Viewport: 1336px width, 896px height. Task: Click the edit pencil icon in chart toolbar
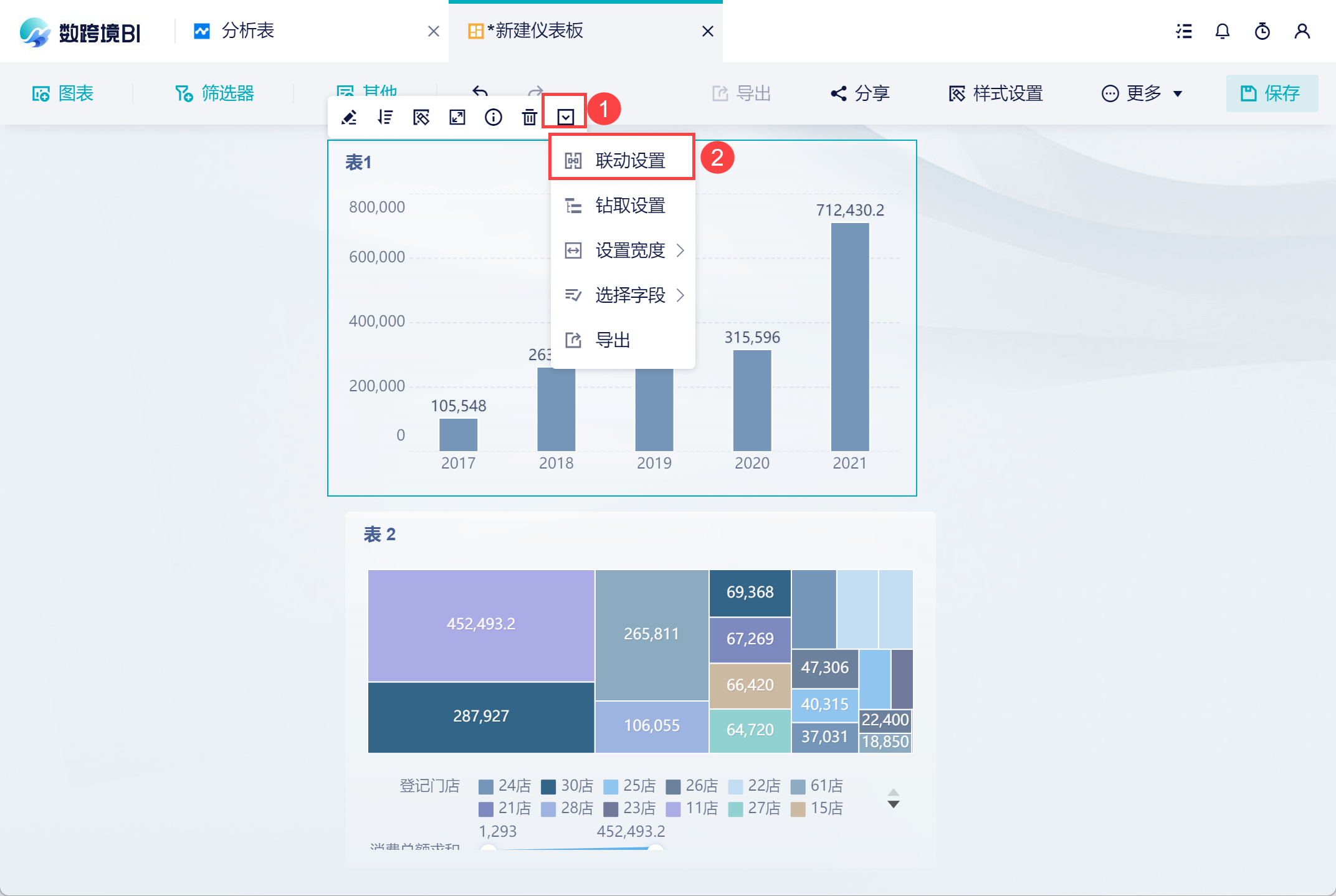[x=349, y=117]
